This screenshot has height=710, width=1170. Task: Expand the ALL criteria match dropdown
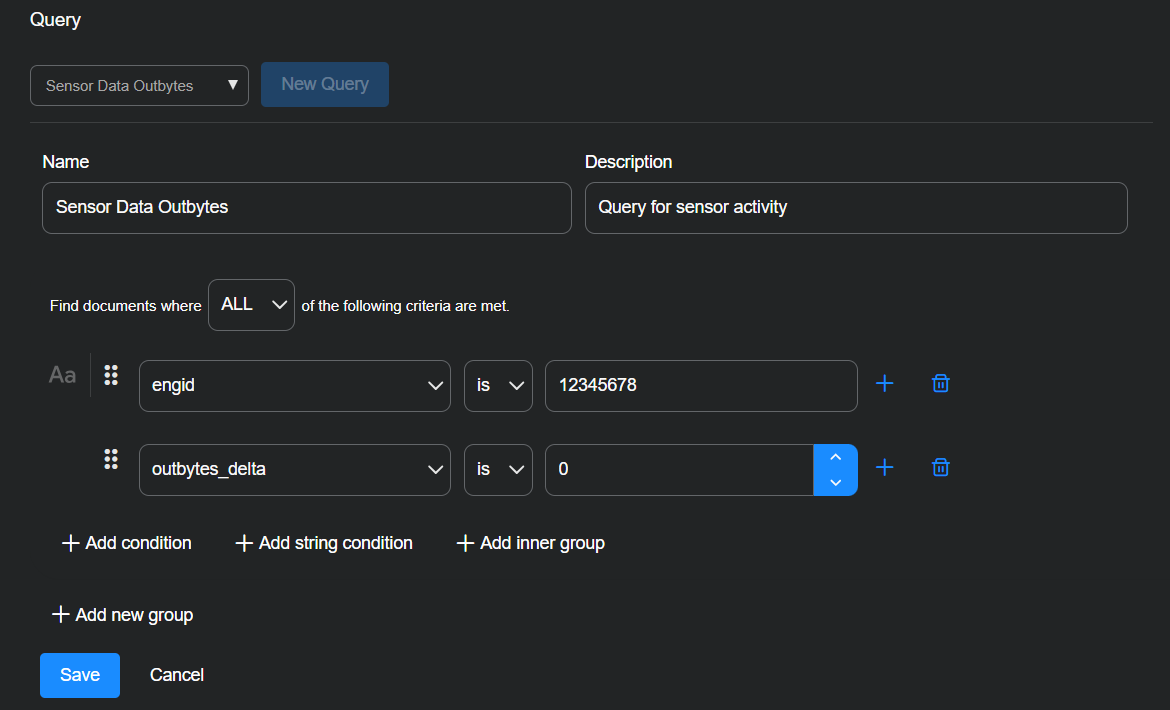(x=251, y=305)
